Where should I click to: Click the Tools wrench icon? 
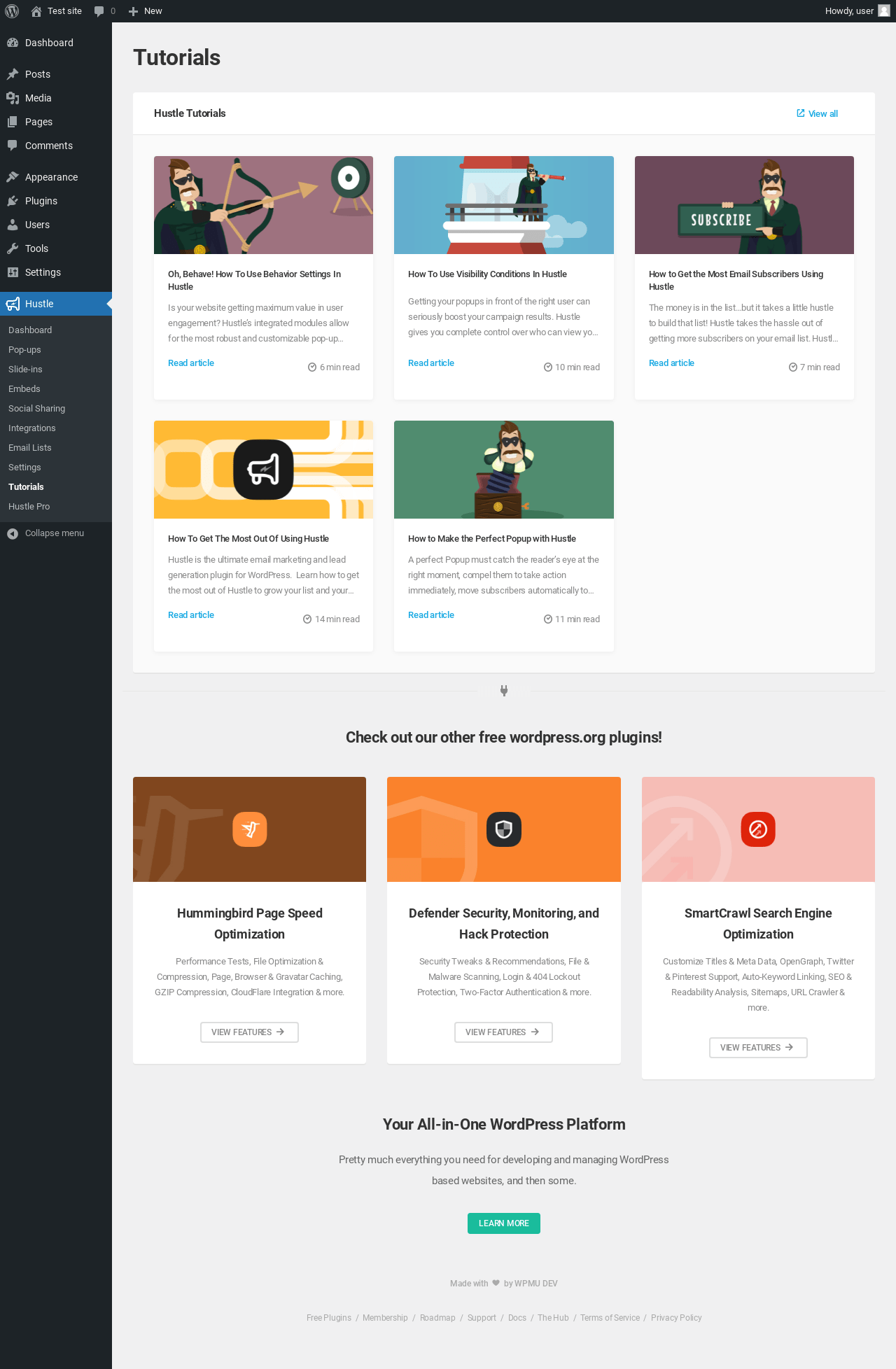[13, 248]
